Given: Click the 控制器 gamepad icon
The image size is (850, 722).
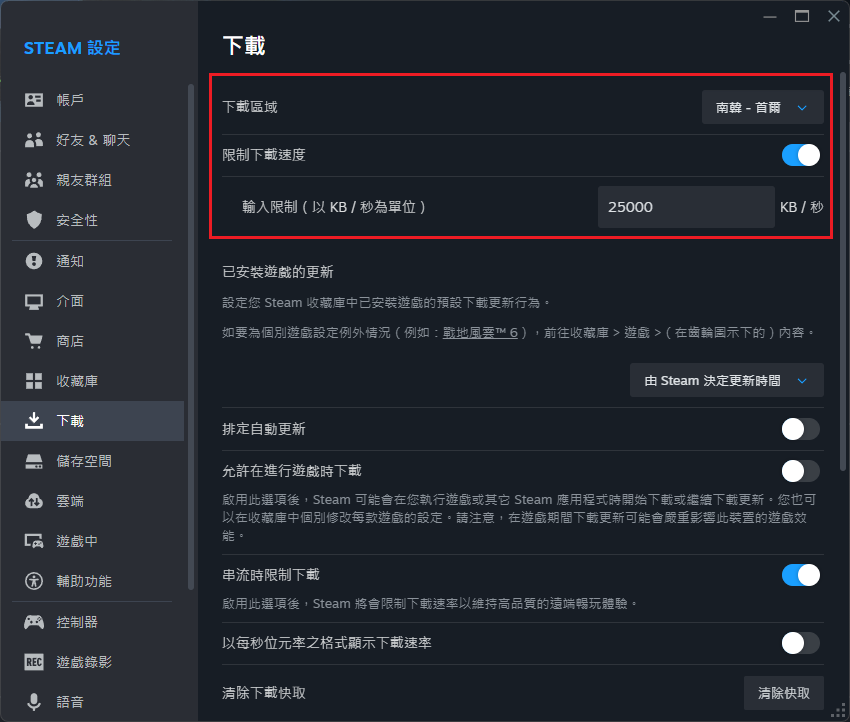Looking at the screenshot, I should pyautogui.click(x=34, y=622).
